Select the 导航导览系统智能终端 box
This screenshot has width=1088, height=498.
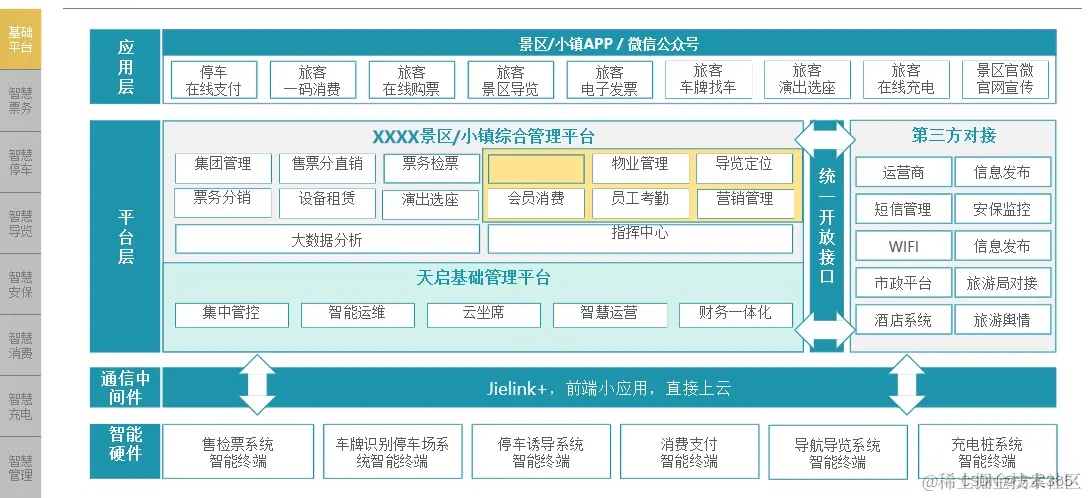point(838,452)
